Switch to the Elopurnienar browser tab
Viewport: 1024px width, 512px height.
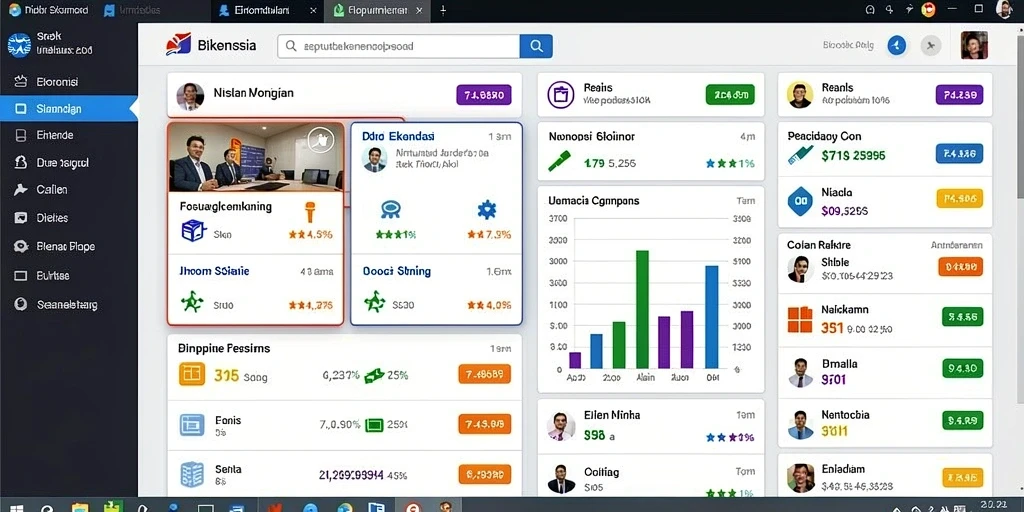click(x=377, y=10)
